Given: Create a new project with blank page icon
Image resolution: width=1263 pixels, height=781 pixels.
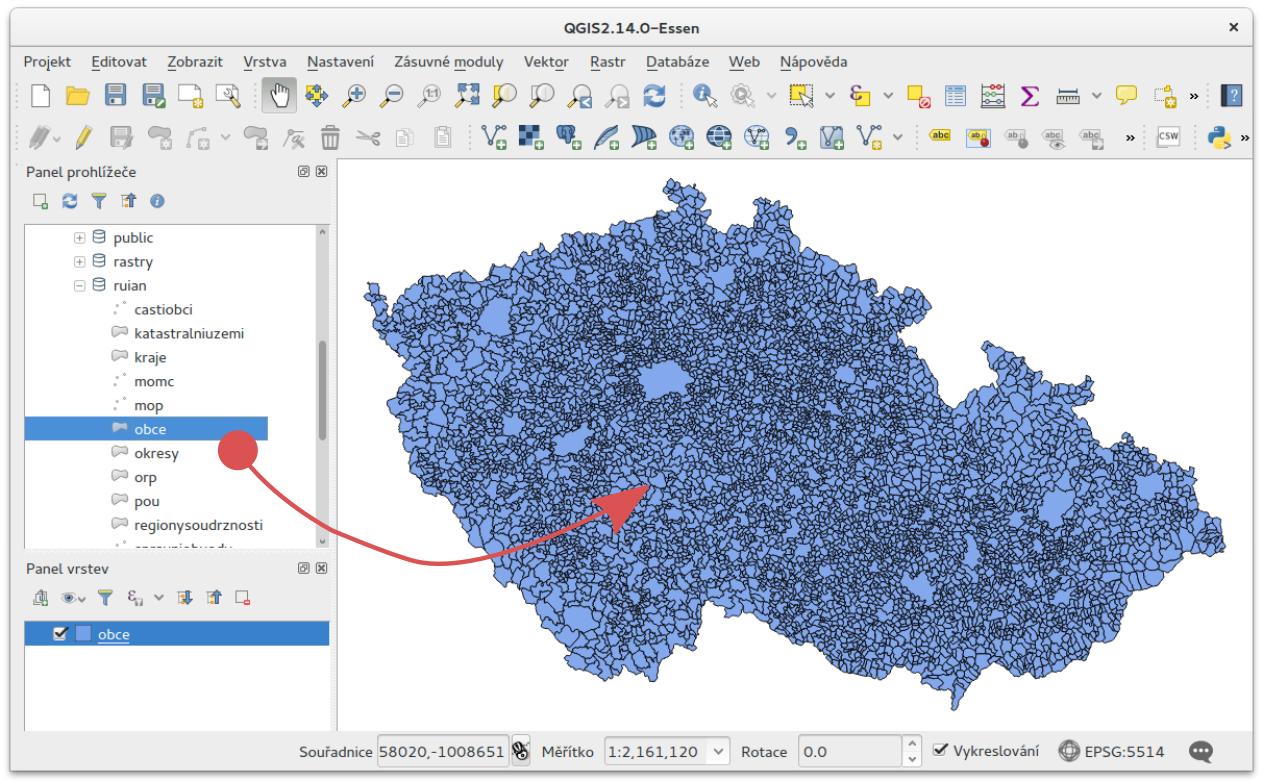Looking at the screenshot, I should pos(40,96).
